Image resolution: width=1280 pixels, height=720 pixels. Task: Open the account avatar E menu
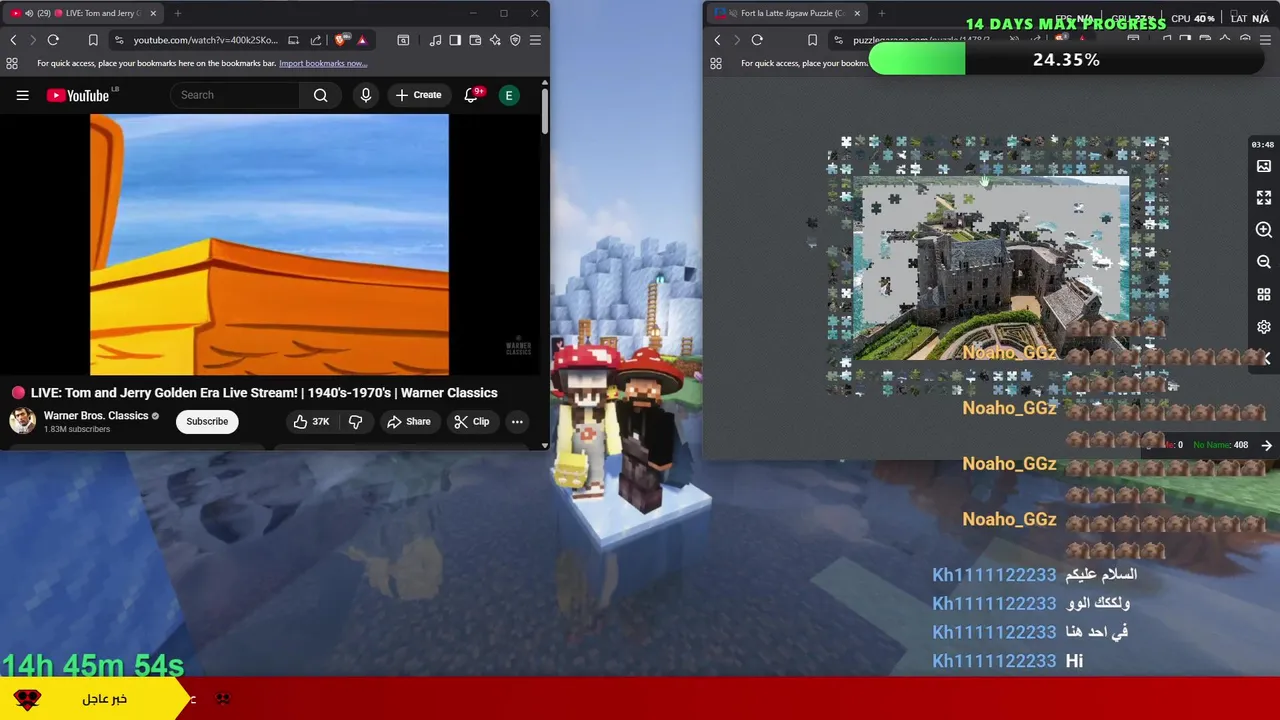tap(509, 95)
